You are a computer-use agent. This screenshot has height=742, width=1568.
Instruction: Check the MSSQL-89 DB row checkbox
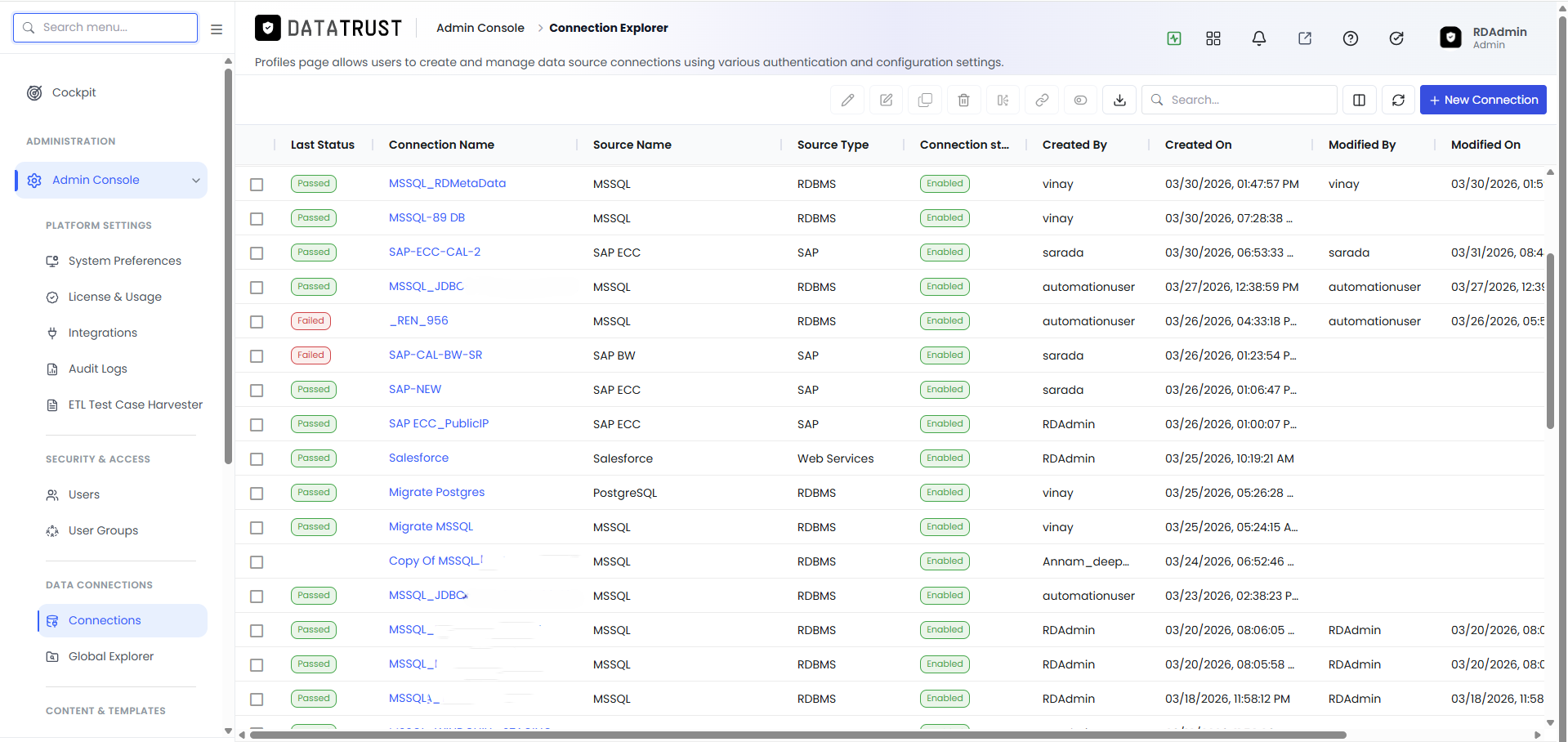tap(257, 219)
